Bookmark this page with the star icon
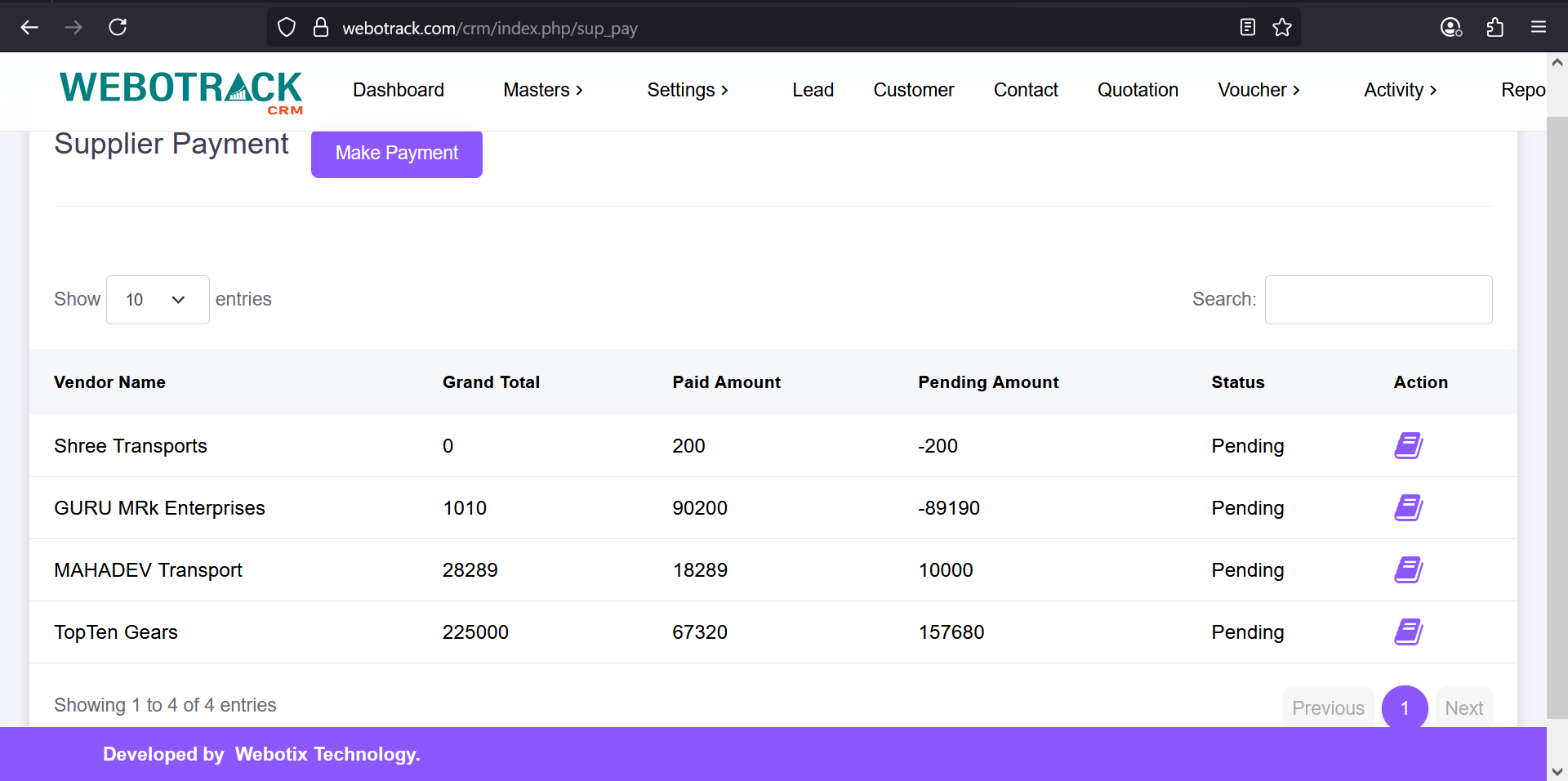Image resolution: width=1568 pixels, height=781 pixels. [1282, 28]
